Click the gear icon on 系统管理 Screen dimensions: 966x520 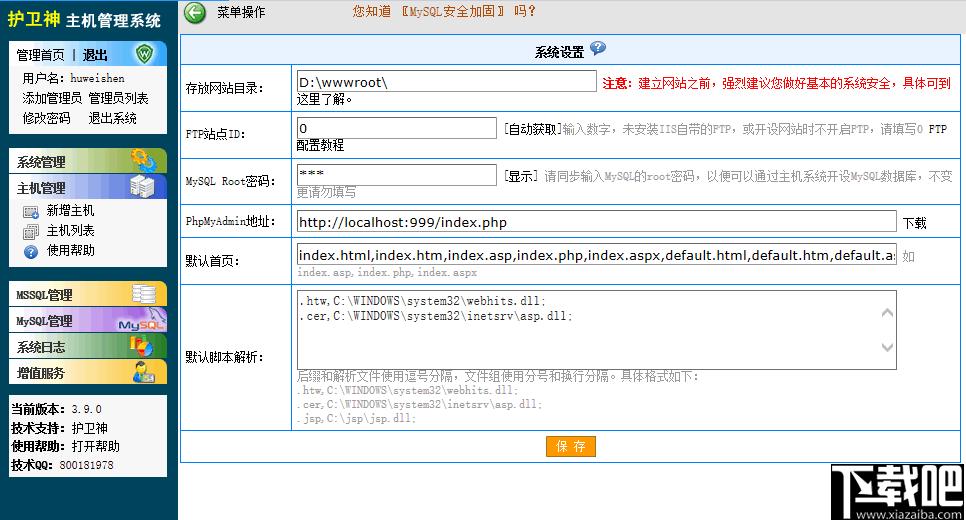pos(144,161)
